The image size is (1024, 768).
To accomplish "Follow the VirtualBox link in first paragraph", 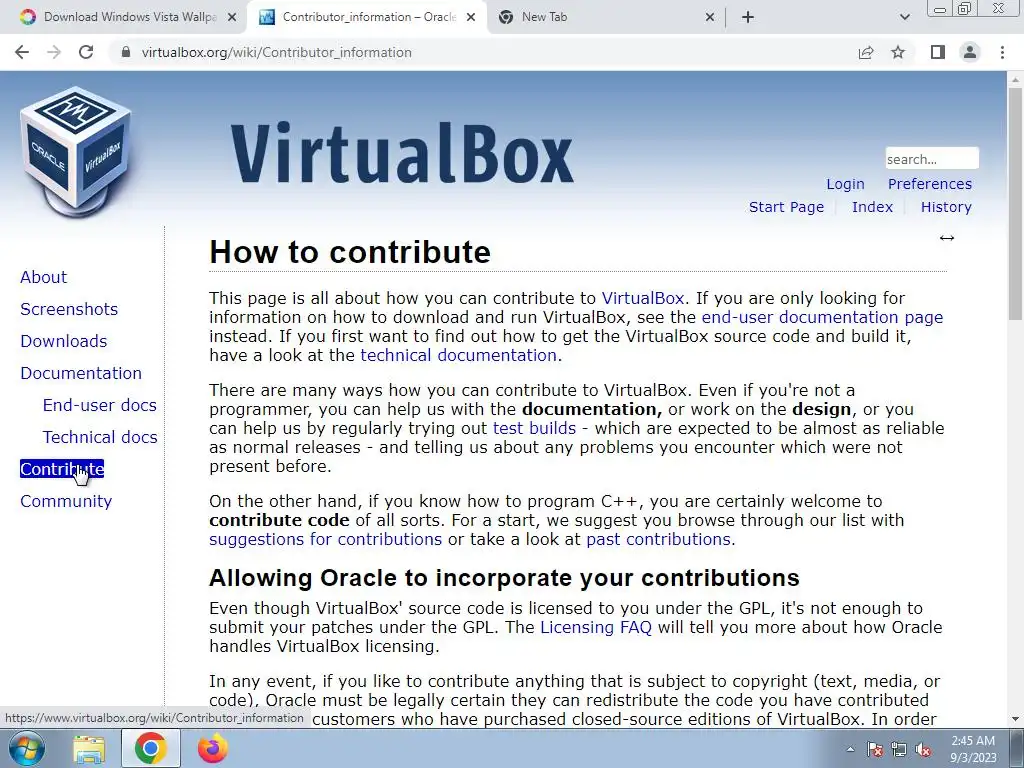I will pyautogui.click(x=643, y=298).
